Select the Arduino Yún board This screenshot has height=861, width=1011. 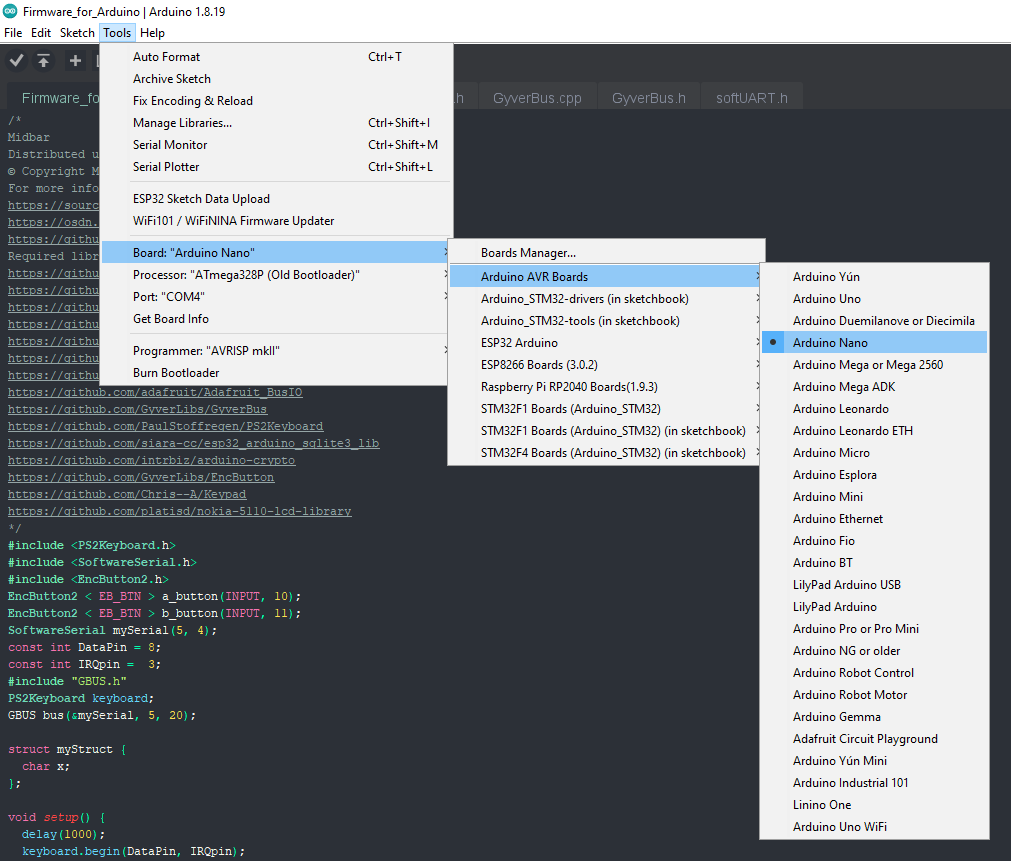[874, 277]
